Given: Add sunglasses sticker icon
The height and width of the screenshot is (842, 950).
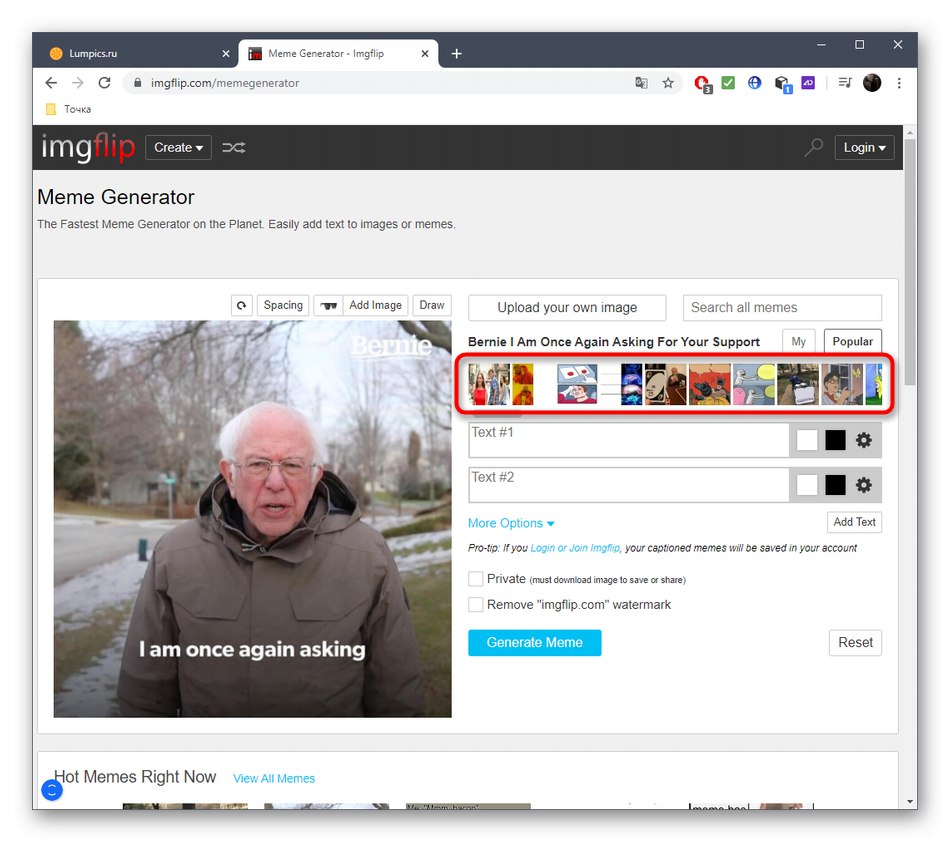Looking at the screenshot, I should (328, 305).
